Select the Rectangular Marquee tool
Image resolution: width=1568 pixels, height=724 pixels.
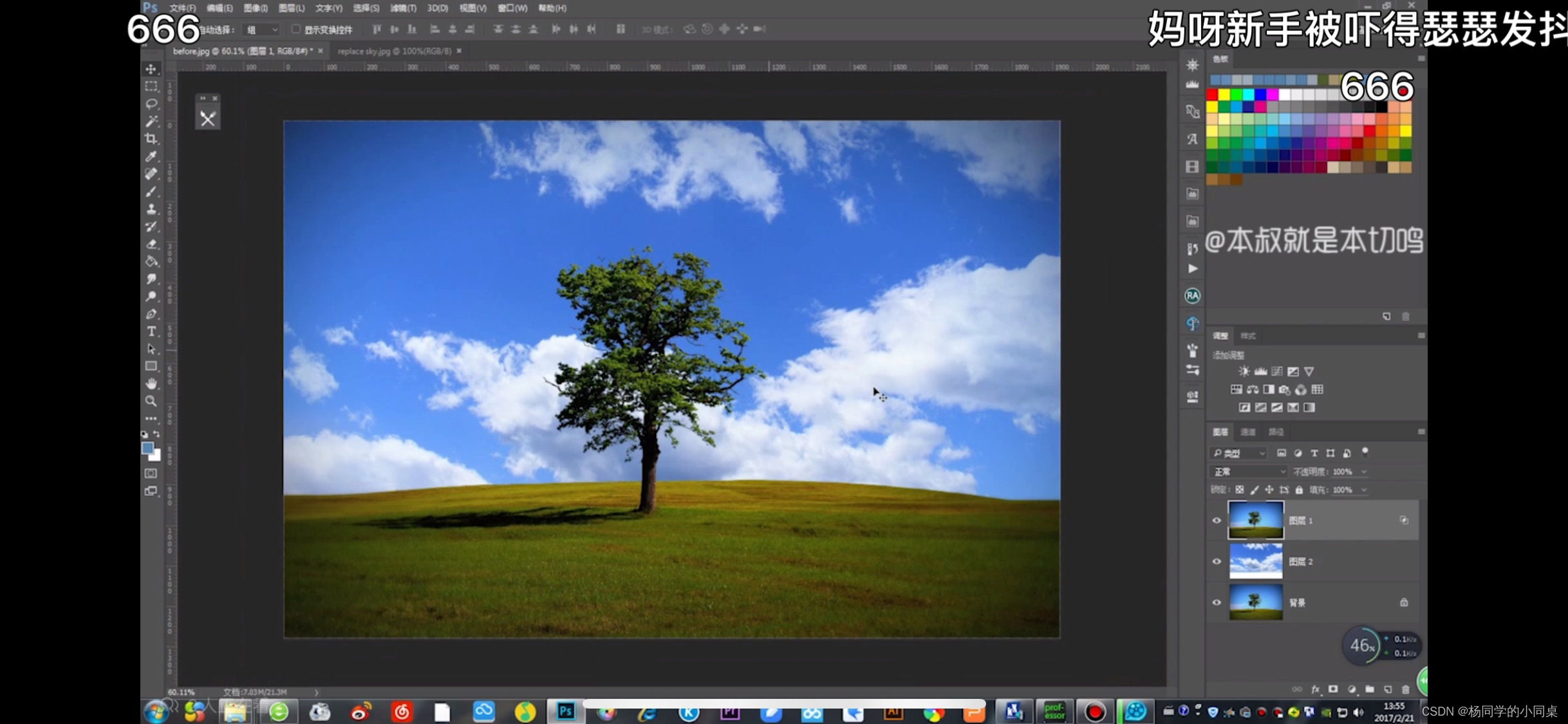click(151, 86)
